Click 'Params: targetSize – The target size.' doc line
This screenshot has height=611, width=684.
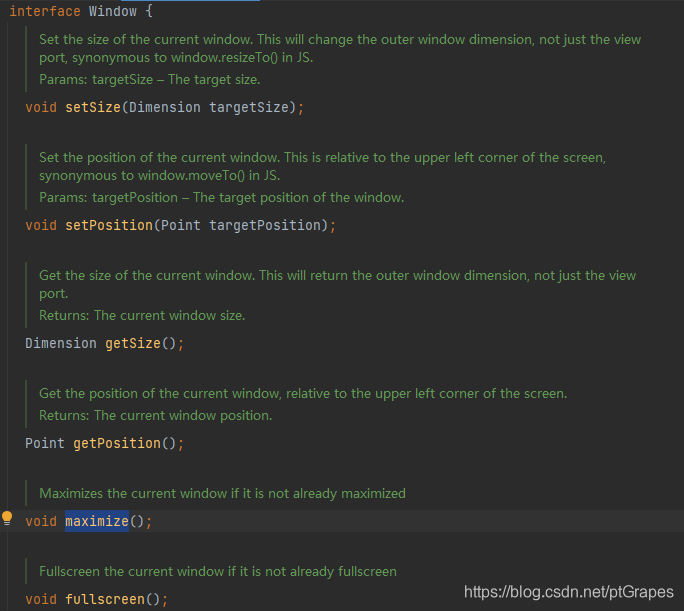(150, 79)
